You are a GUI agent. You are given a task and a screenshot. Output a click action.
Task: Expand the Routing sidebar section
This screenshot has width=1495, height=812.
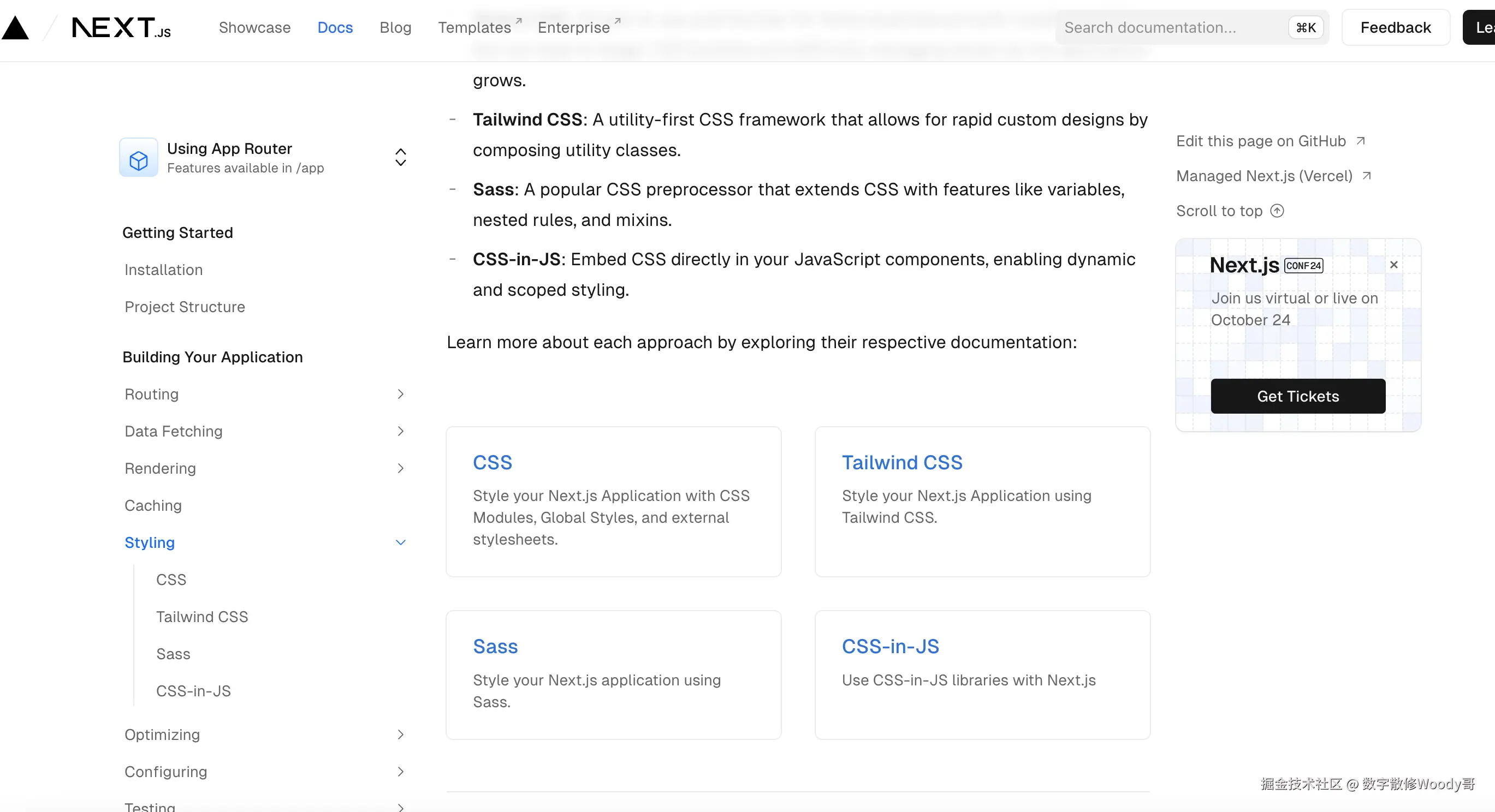(400, 395)
